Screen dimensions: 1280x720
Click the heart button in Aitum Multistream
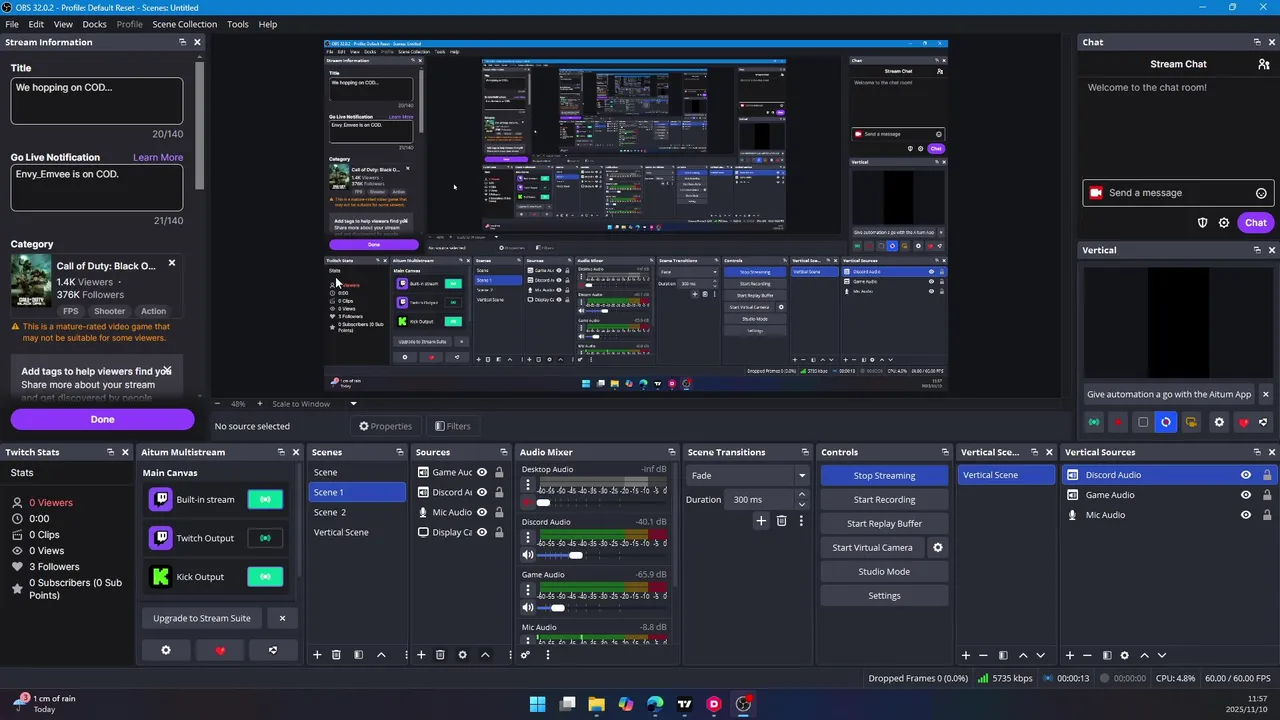point(220,650)
